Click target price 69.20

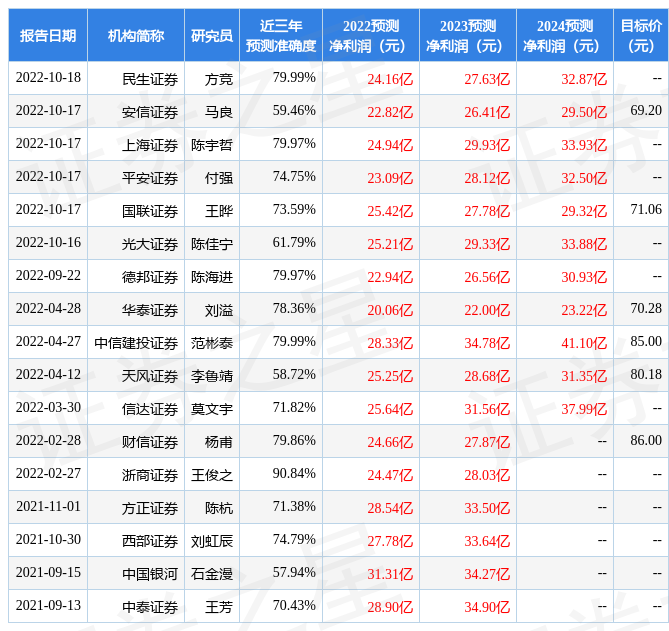coord(646,110)
